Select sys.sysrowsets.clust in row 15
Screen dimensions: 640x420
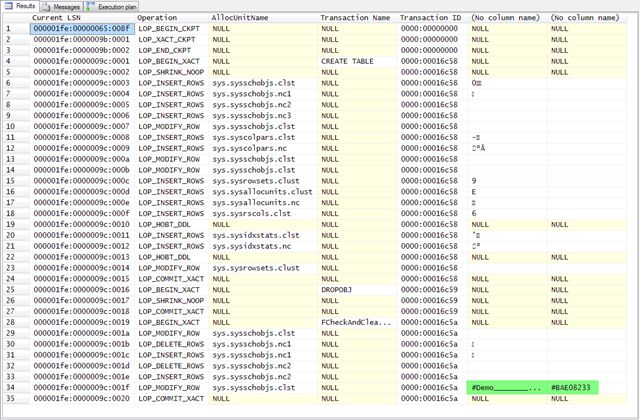[x=263, y=181]
